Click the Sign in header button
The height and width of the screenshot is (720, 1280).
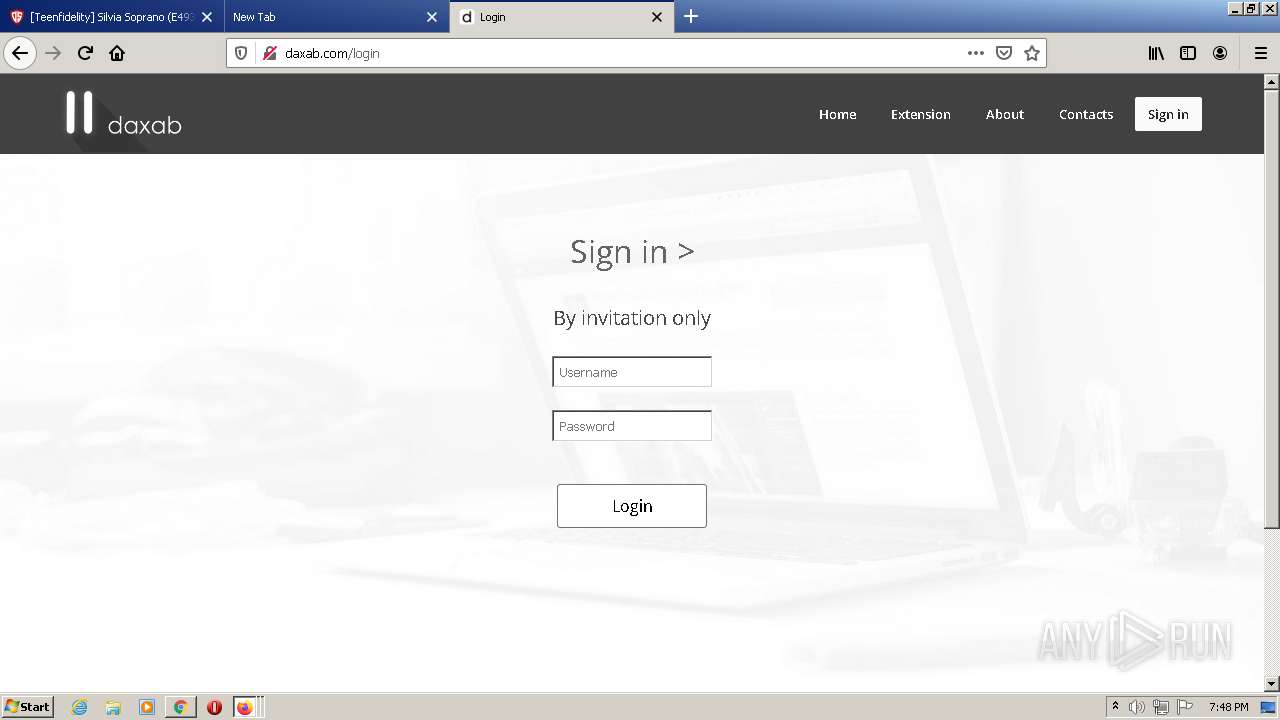tap(1168, 114)
